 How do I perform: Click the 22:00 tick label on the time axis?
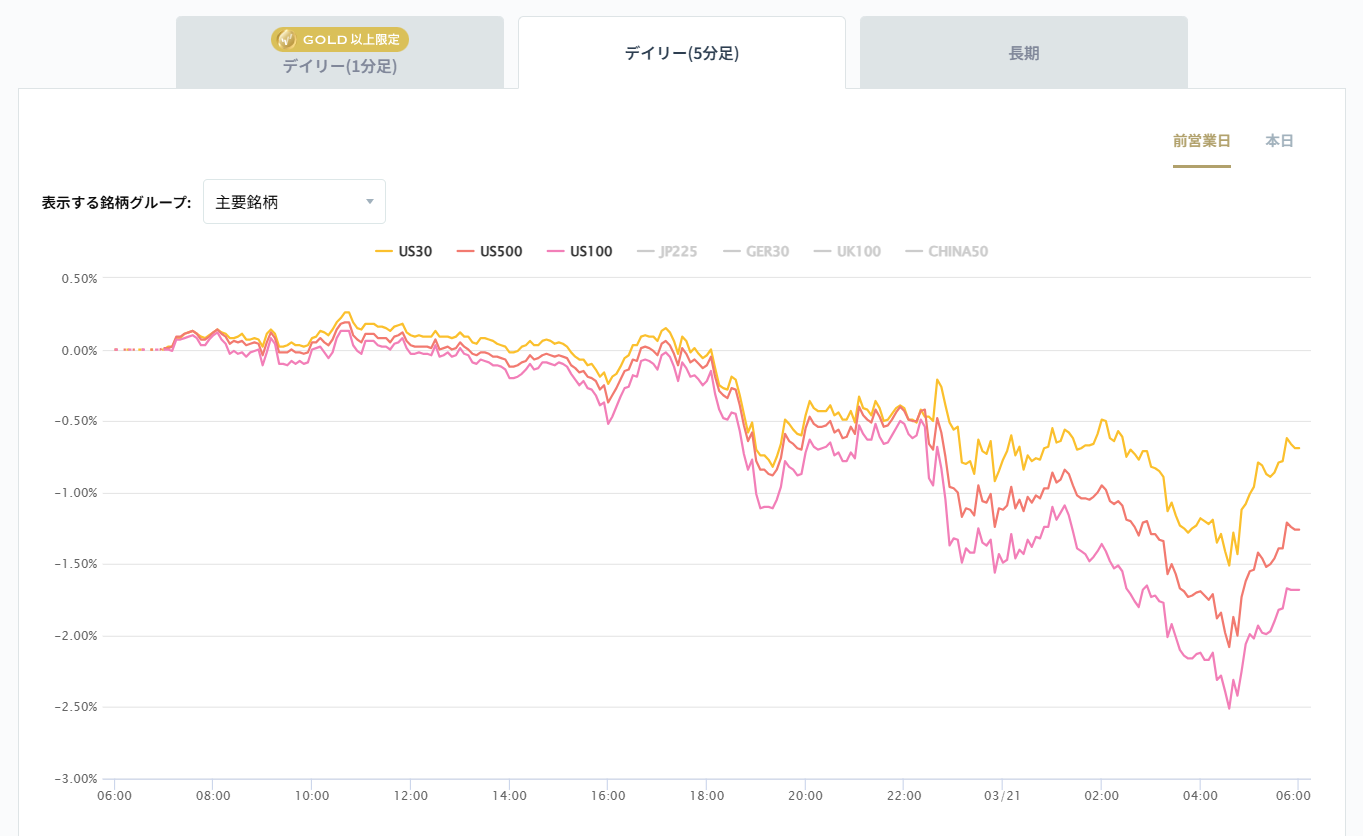[x=903, y=796]
